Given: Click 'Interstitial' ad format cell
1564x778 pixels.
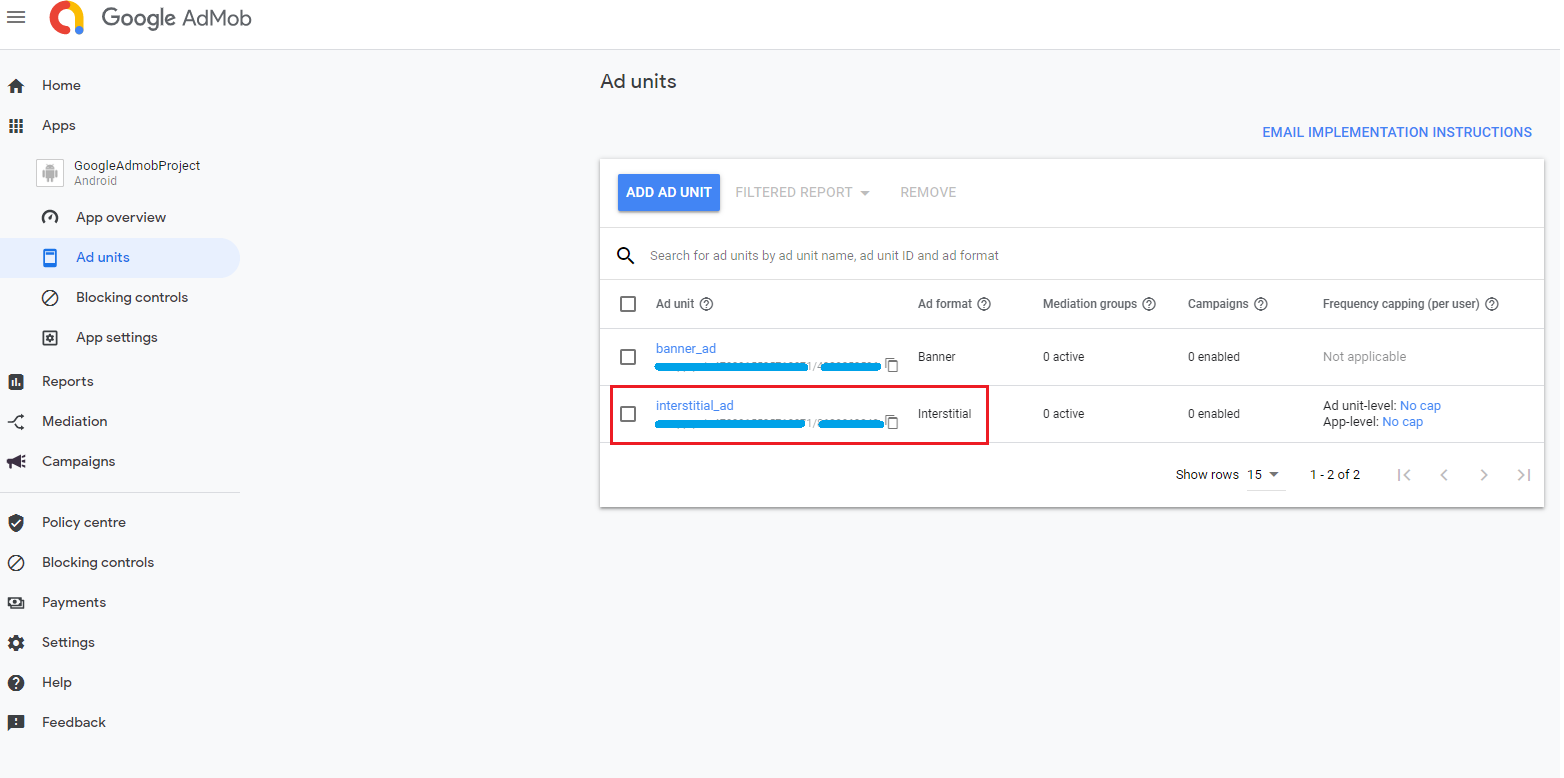Looking at the screenshot, I should (x=944, y=414).
